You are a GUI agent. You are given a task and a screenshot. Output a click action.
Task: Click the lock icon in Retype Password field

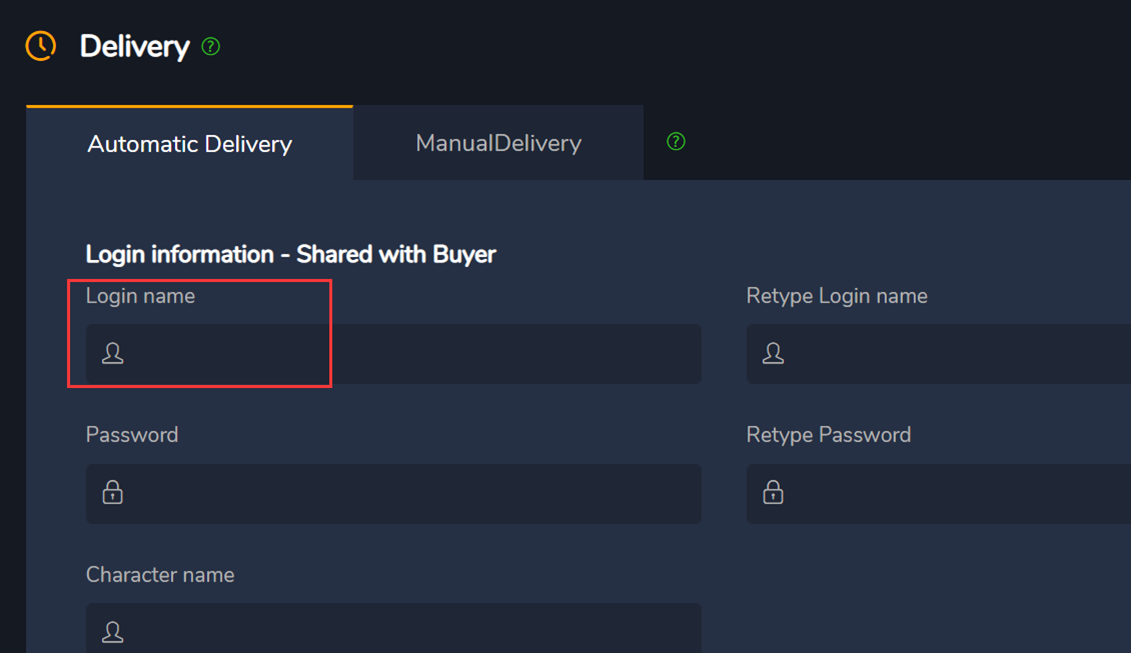pyautogui.click(x=773, y=493)
